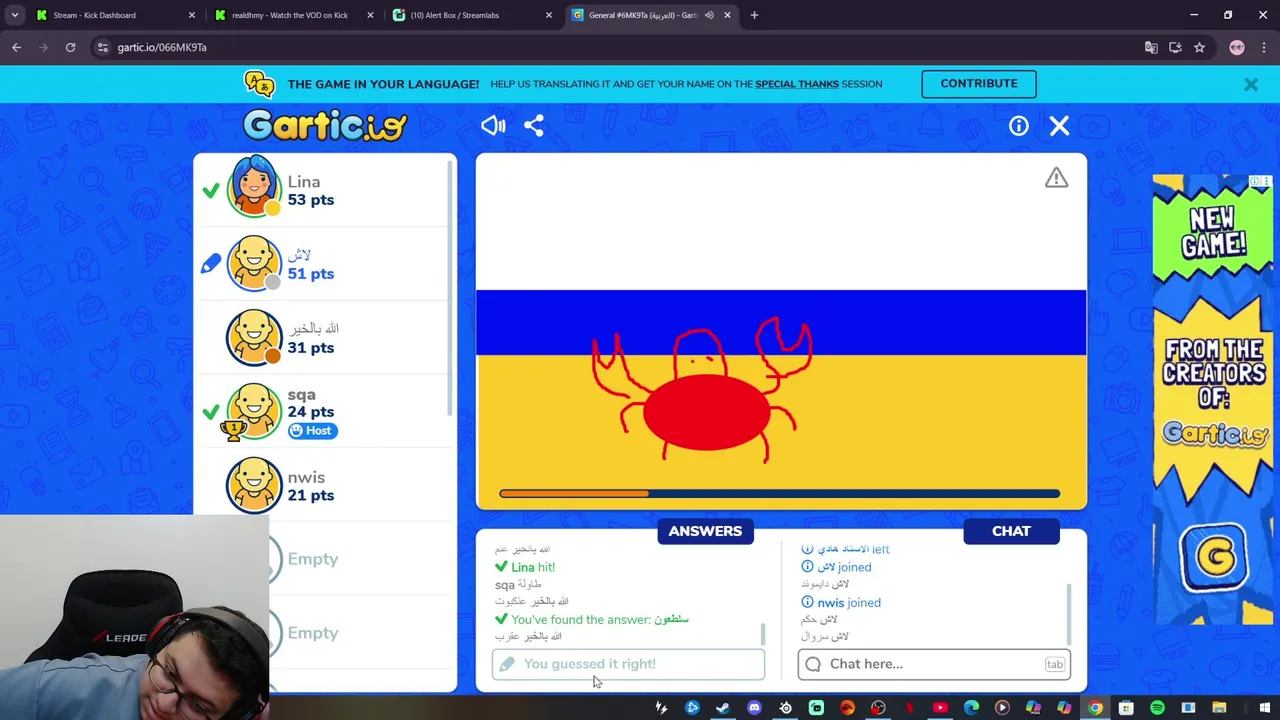The image size is (1280, 720).
Task: Open the room info icon
Action: pos(1018,125)
